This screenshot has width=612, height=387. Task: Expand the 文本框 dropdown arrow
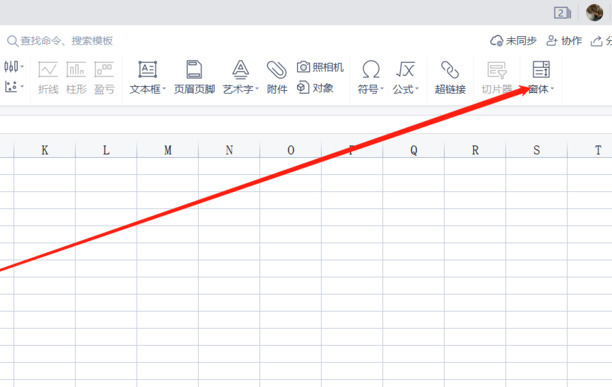[x=164, y=89]
